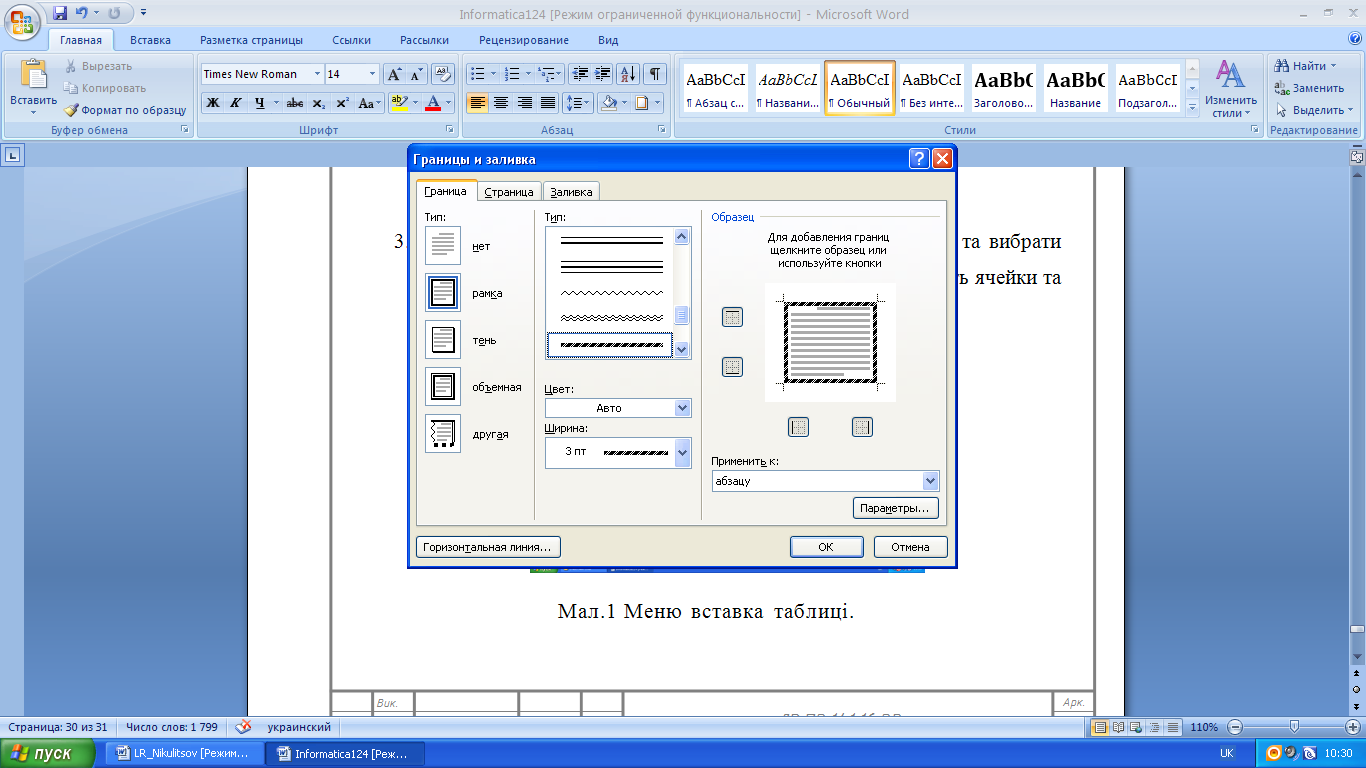Open the Цвет (Авто) dropdown
The image size is (1366, 768).
[683, 408]
